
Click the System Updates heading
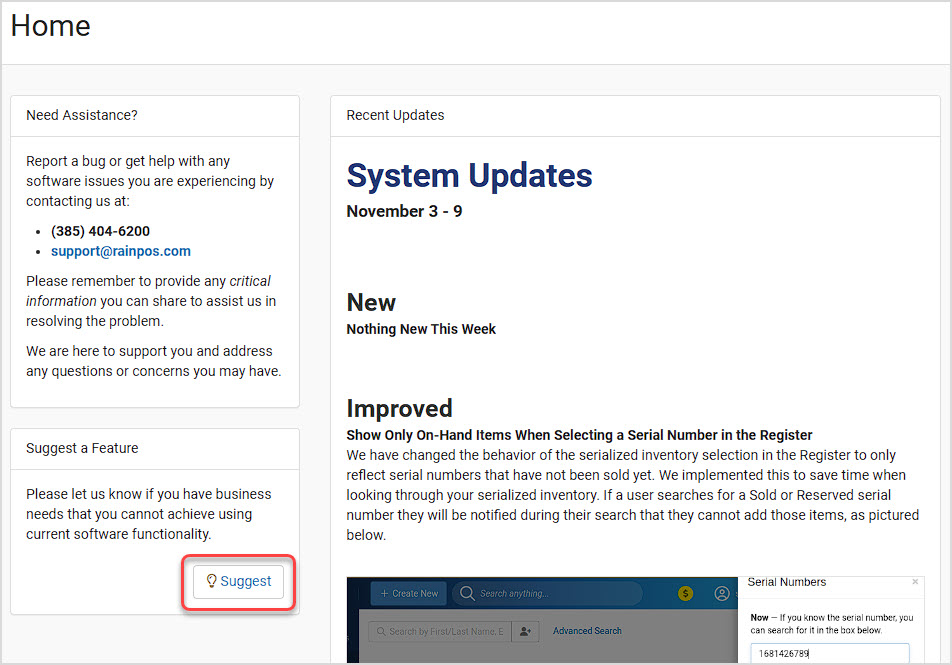[x=469, y=176]
